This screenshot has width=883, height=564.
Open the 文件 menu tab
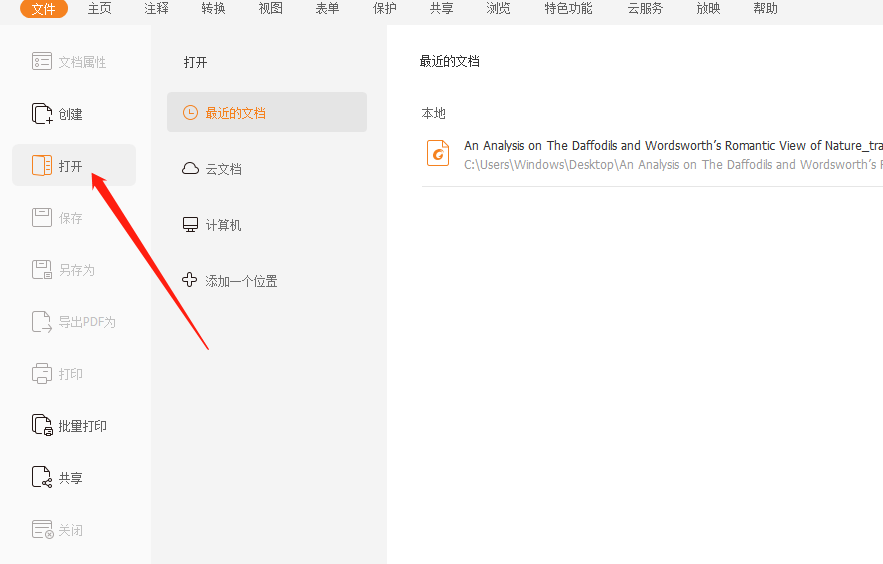(44, 9)
